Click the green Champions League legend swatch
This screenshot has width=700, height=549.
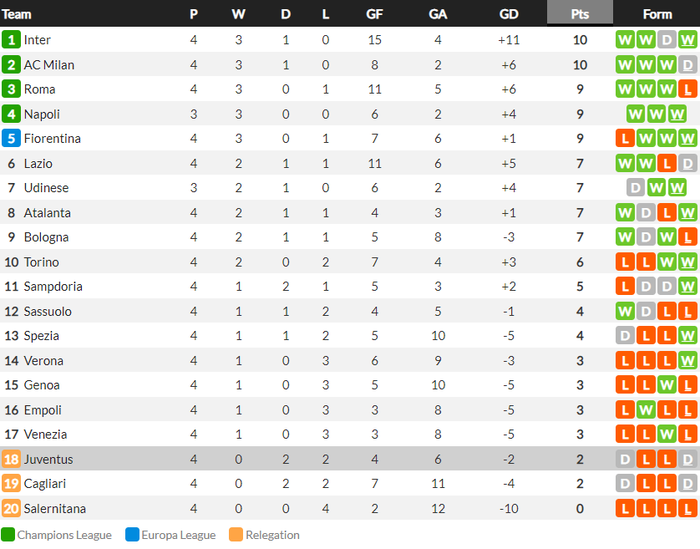(8, 535)
